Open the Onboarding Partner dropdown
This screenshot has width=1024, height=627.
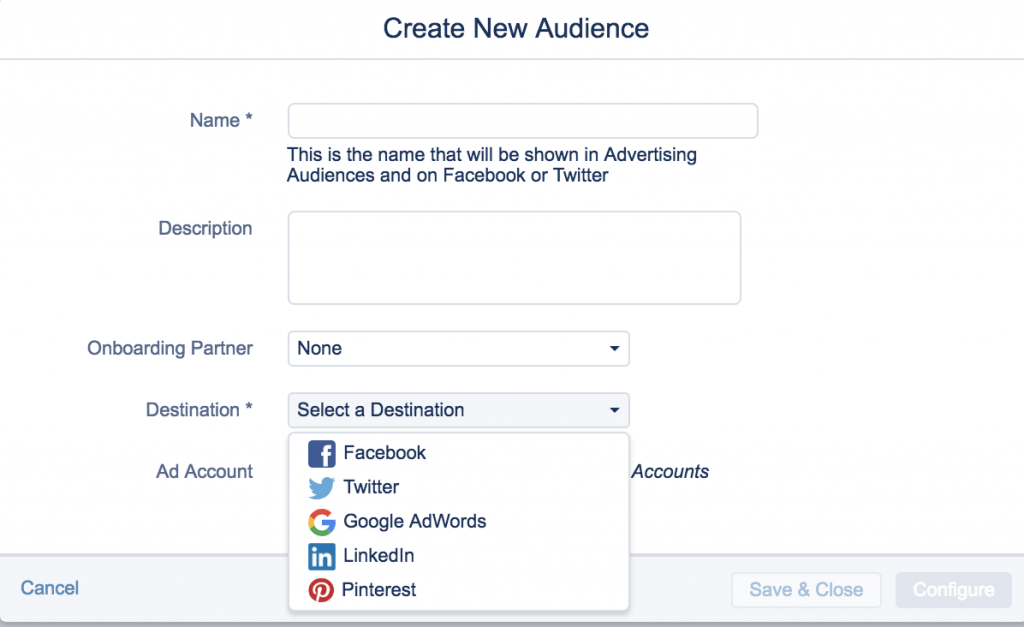coord(458,348)
